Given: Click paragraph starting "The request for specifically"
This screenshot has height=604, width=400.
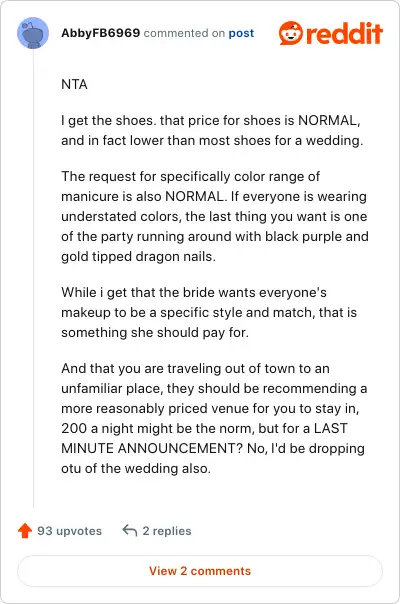Looking at the screenshot, I should point(215,216).
